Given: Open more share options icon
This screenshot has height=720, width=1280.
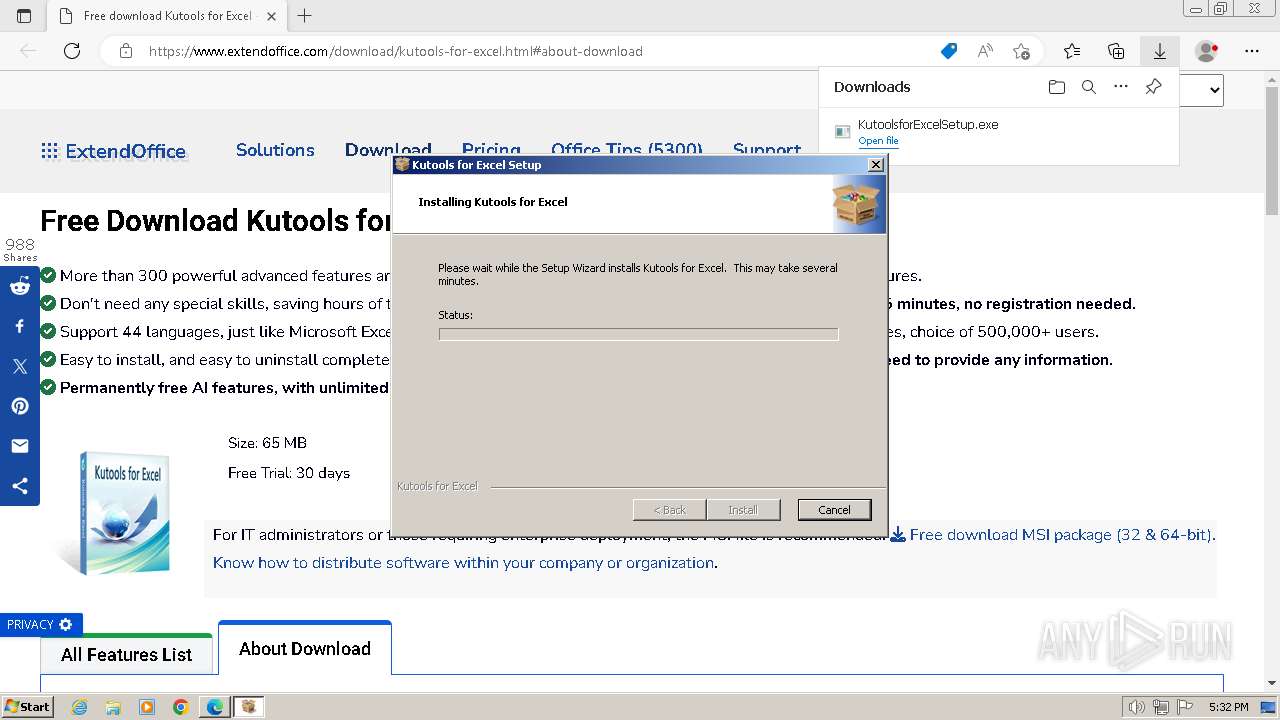Looking at the screenshot, I should 20,486.
